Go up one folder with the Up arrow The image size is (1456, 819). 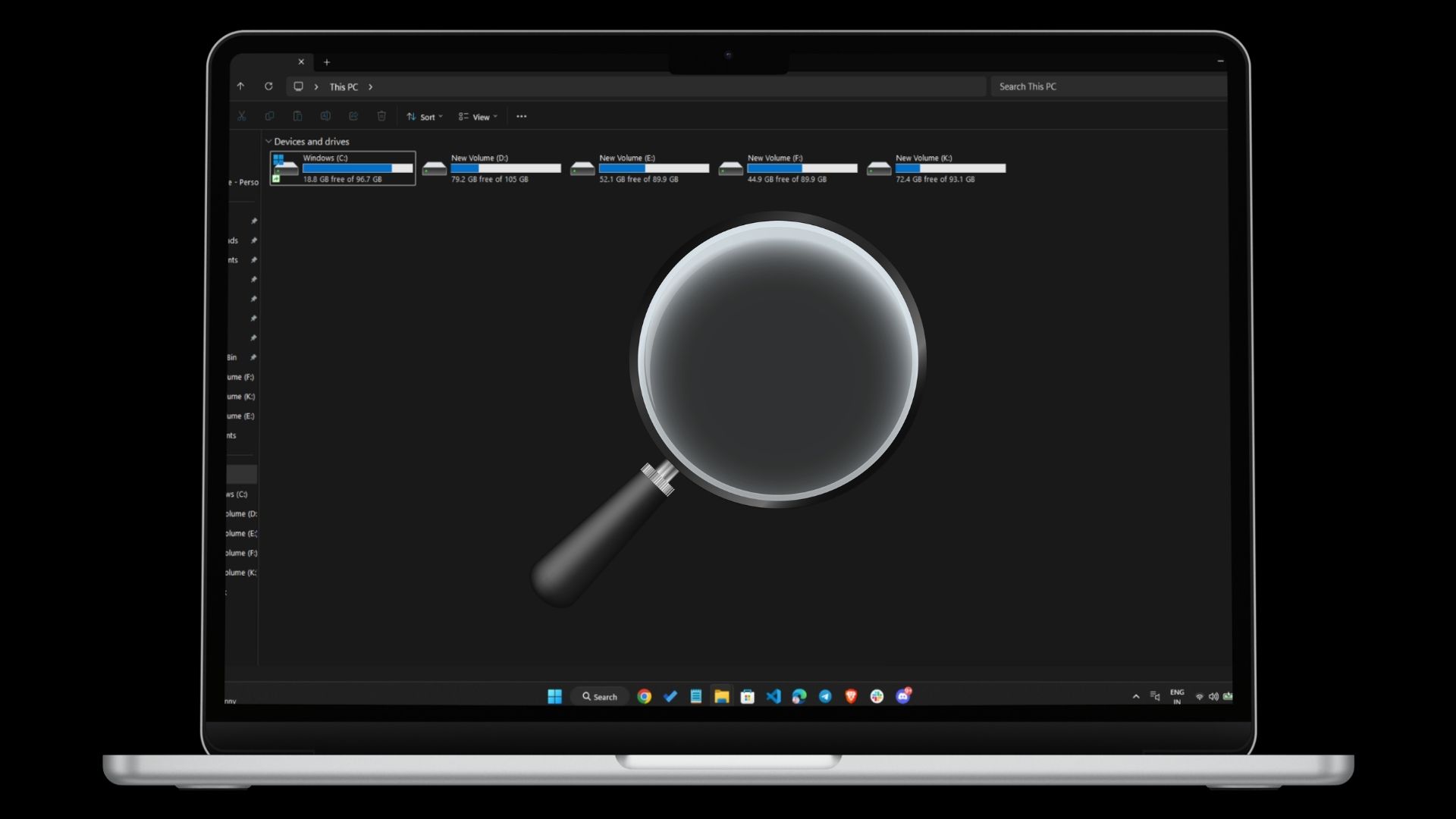click(x=240, y=86)
